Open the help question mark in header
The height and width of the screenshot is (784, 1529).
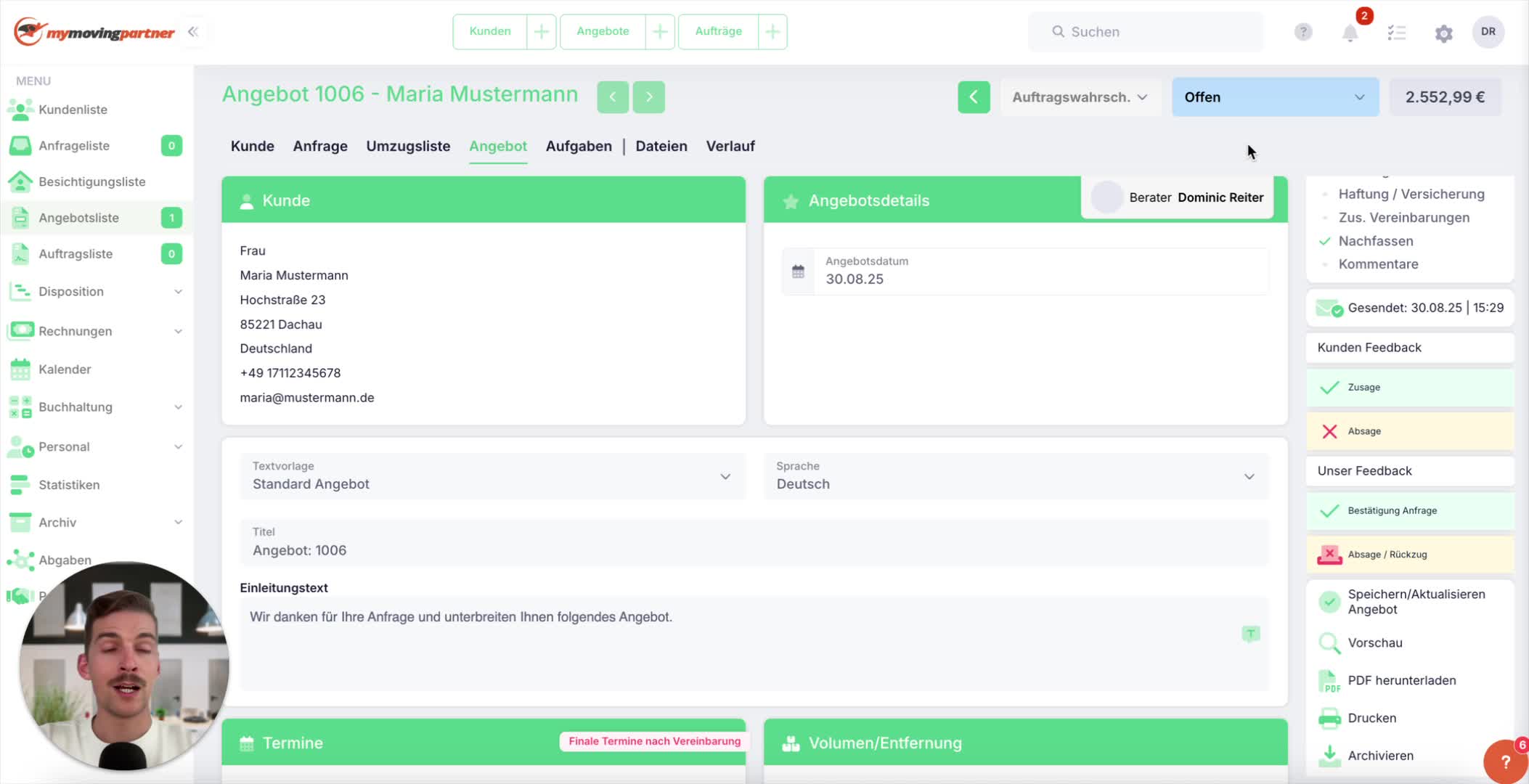point(1303,32)
